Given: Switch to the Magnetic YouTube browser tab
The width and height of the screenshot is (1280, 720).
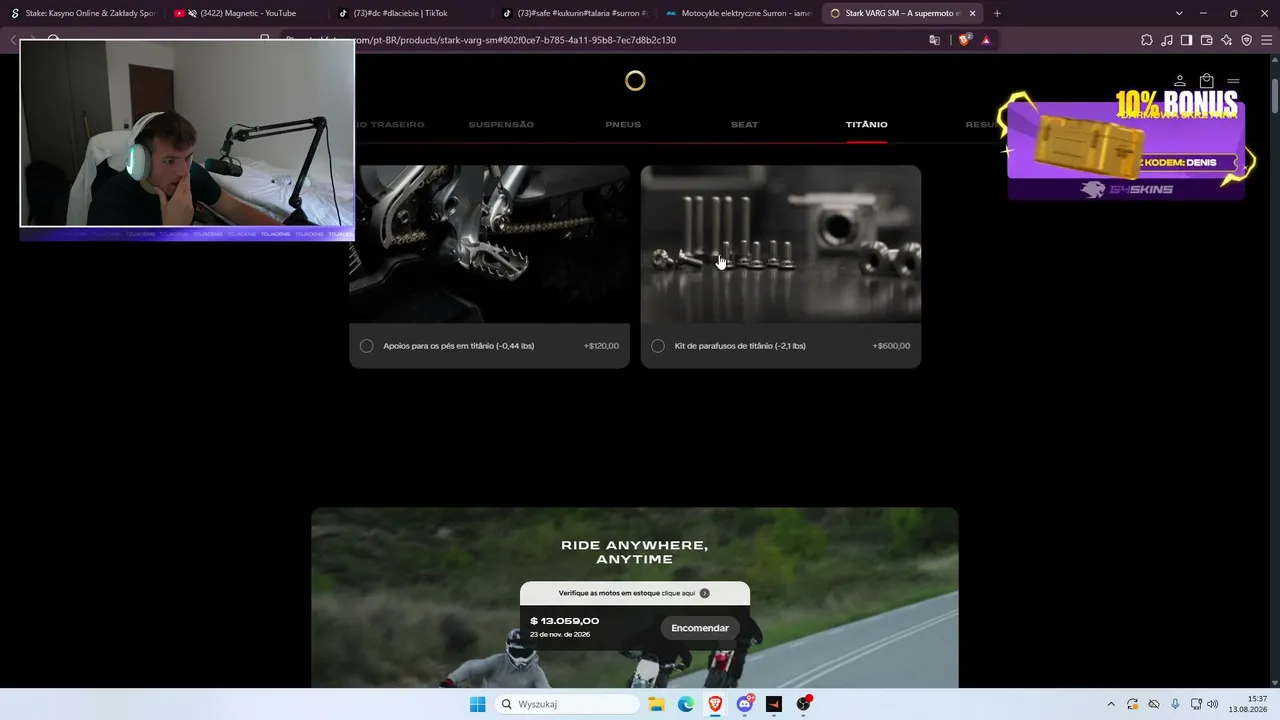Looking at the screenshot, I should [247, 13].
